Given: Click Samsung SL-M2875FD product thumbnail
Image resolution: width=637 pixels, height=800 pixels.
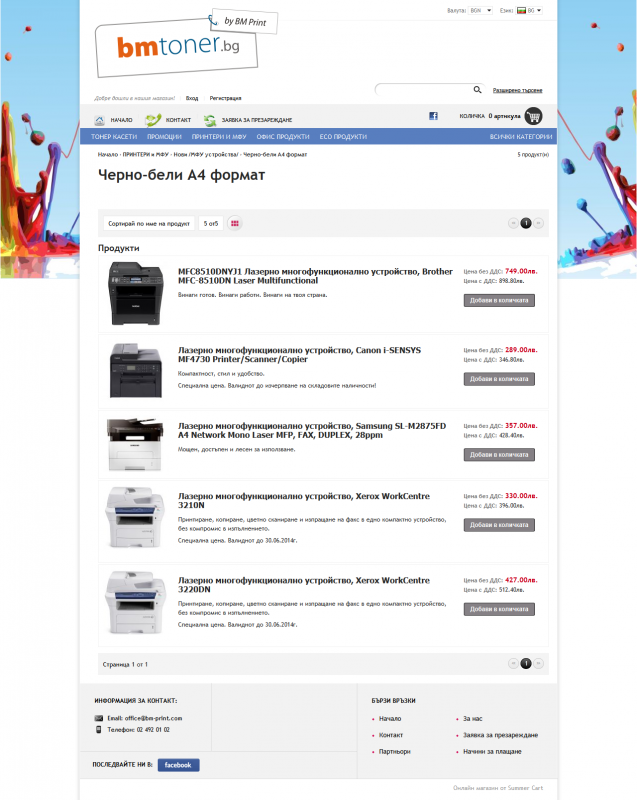Looking at the screenshot, I should coord(135,444).
